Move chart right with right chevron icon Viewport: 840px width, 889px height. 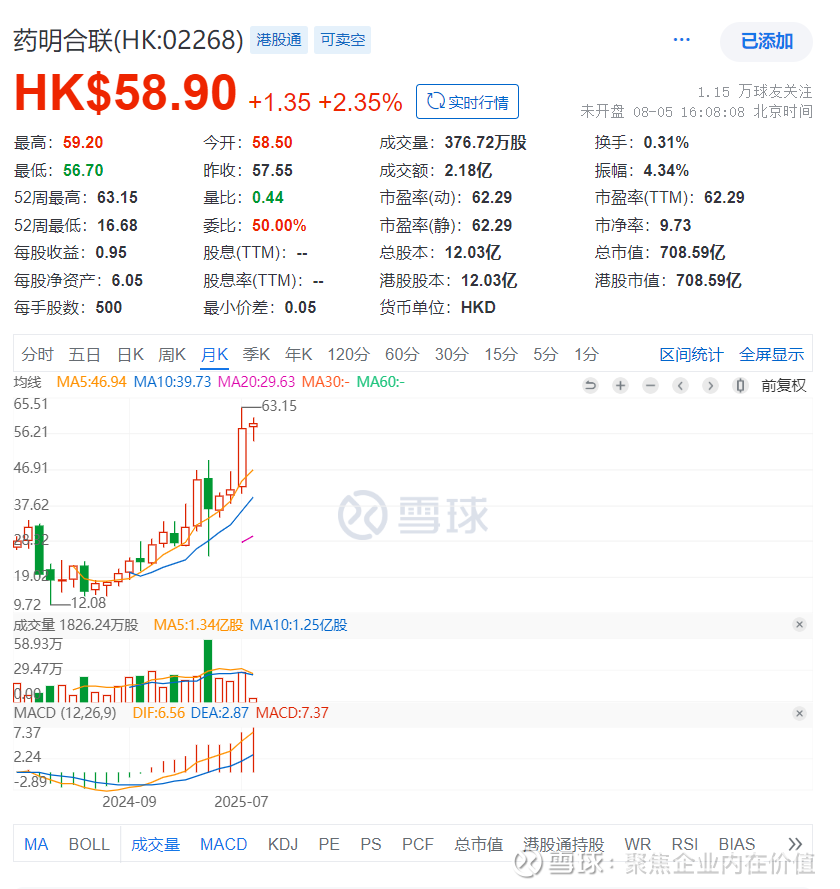710,386
